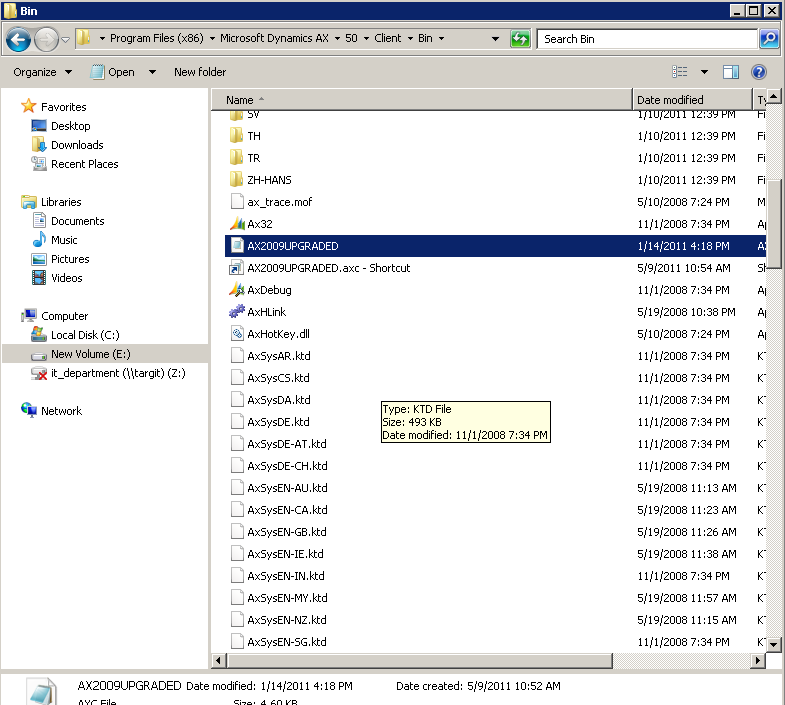Select Desktop in Favorites
The height and width of the screenshot is (705, 785).
point(71,126)
